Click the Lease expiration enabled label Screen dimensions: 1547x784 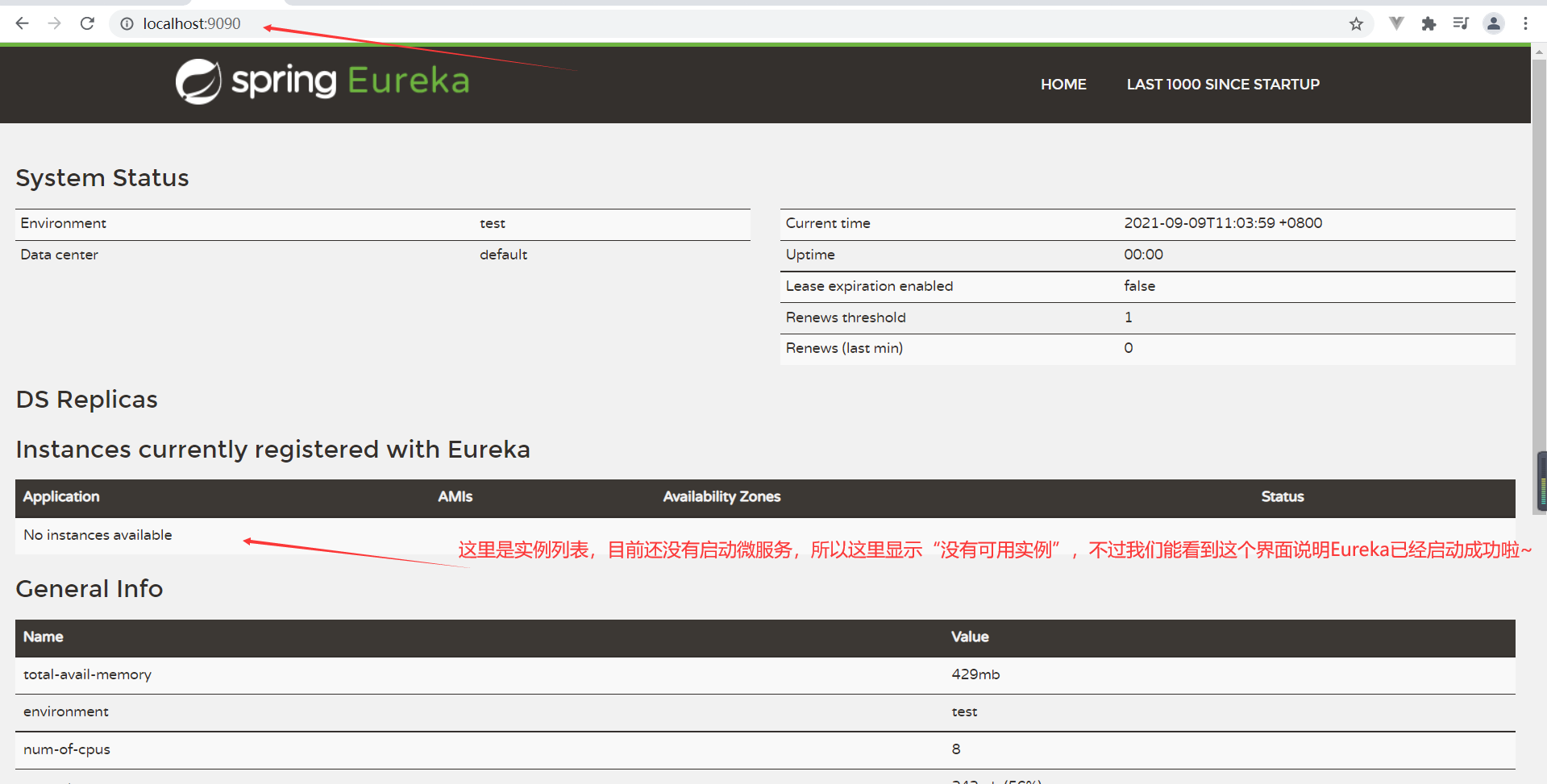click(869, 286)
